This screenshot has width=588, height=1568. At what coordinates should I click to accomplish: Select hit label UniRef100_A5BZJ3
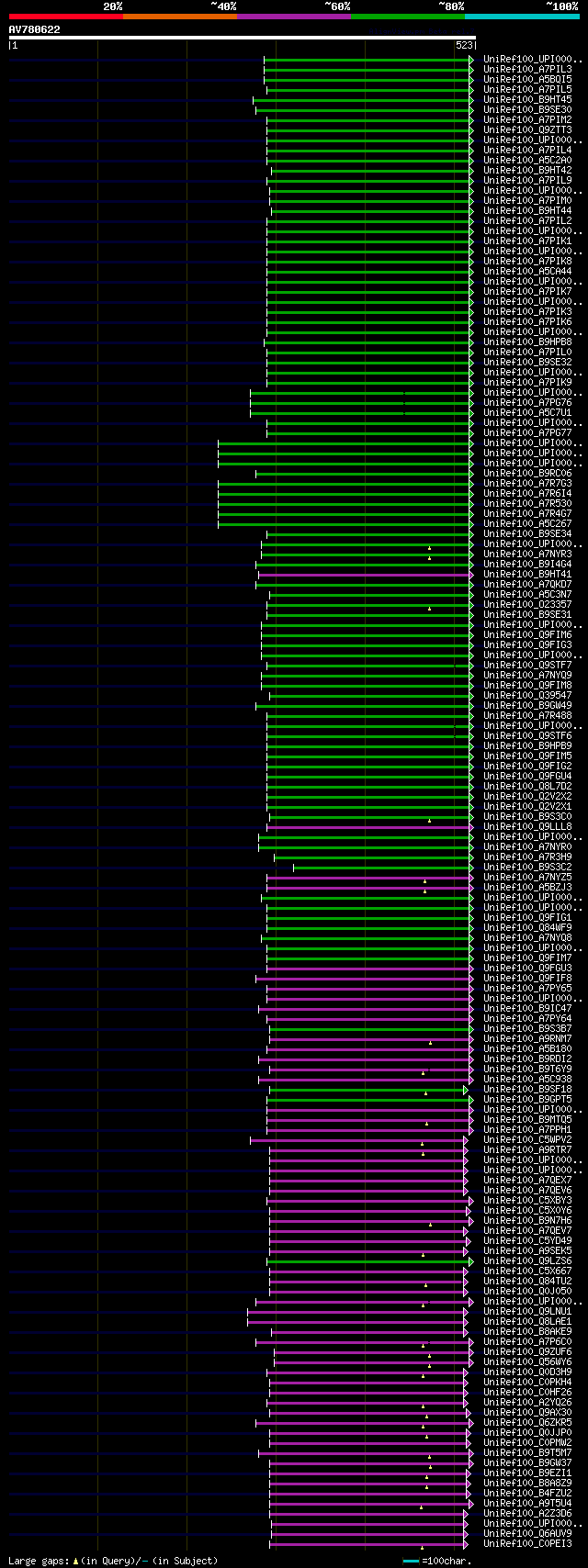527,887
